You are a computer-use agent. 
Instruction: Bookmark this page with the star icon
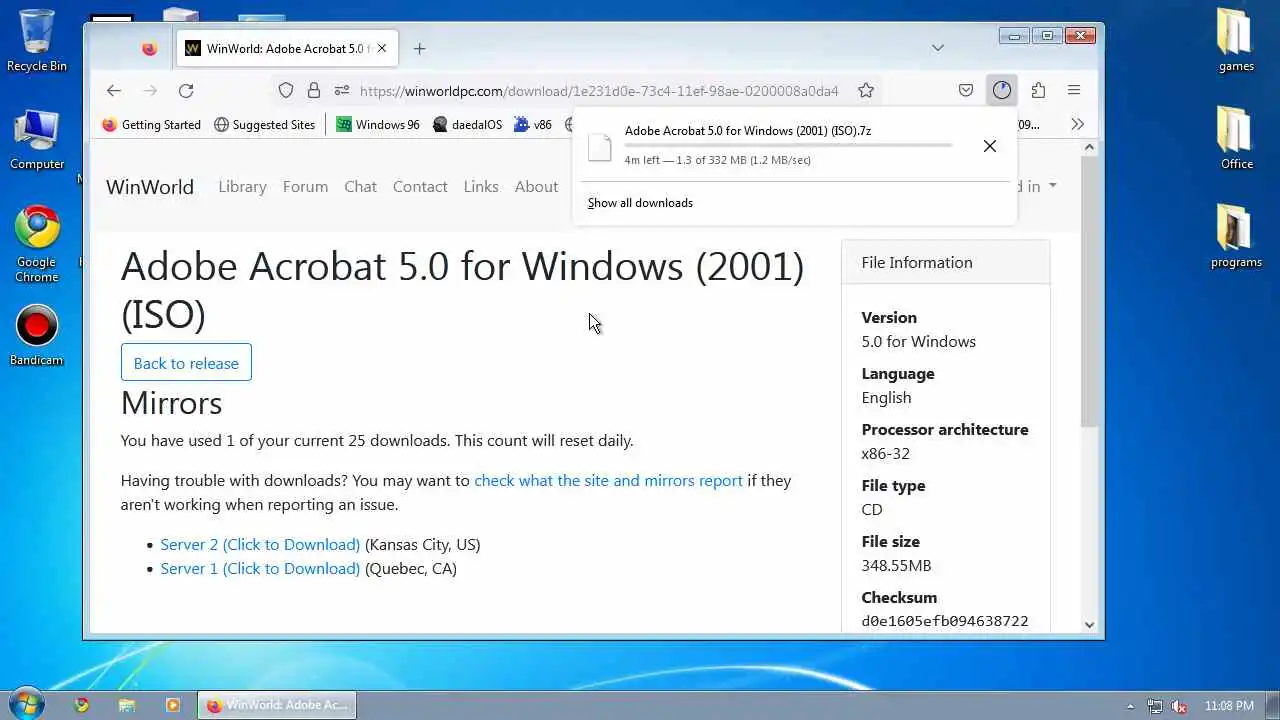pyautogui.click(x=866, y=90)
